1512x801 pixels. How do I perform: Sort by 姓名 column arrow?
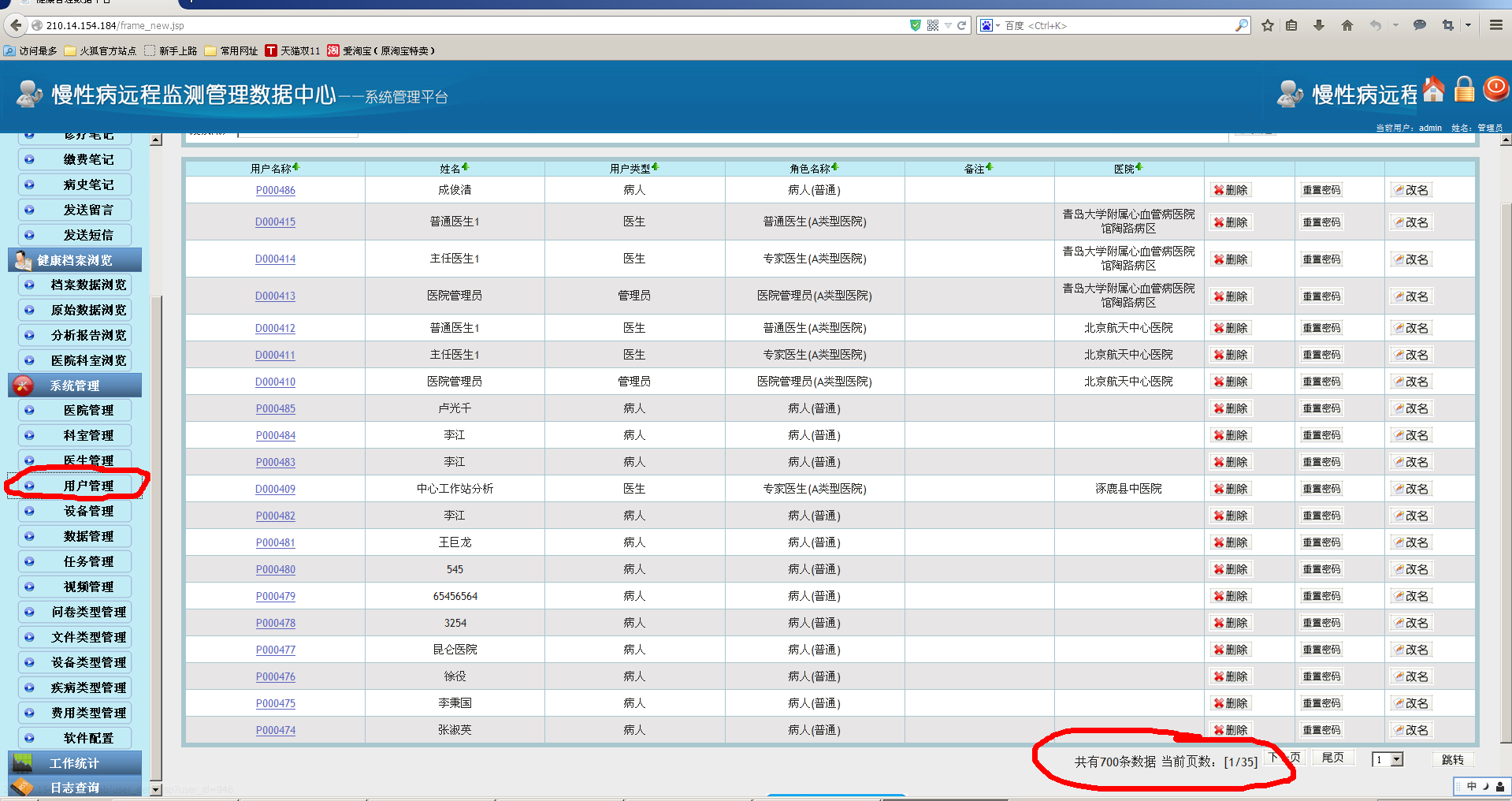tap(465, 167)
